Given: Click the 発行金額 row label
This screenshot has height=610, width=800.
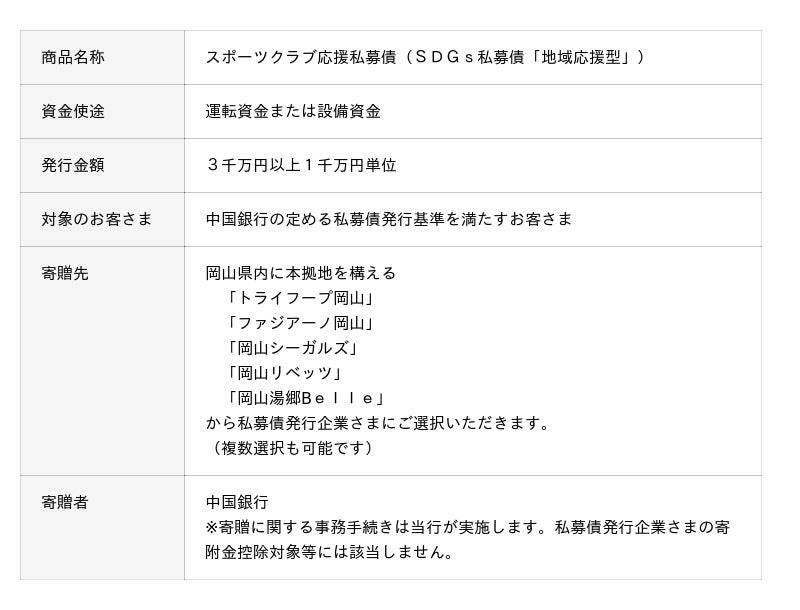Looking at the screenshot, I should [73, 165].
